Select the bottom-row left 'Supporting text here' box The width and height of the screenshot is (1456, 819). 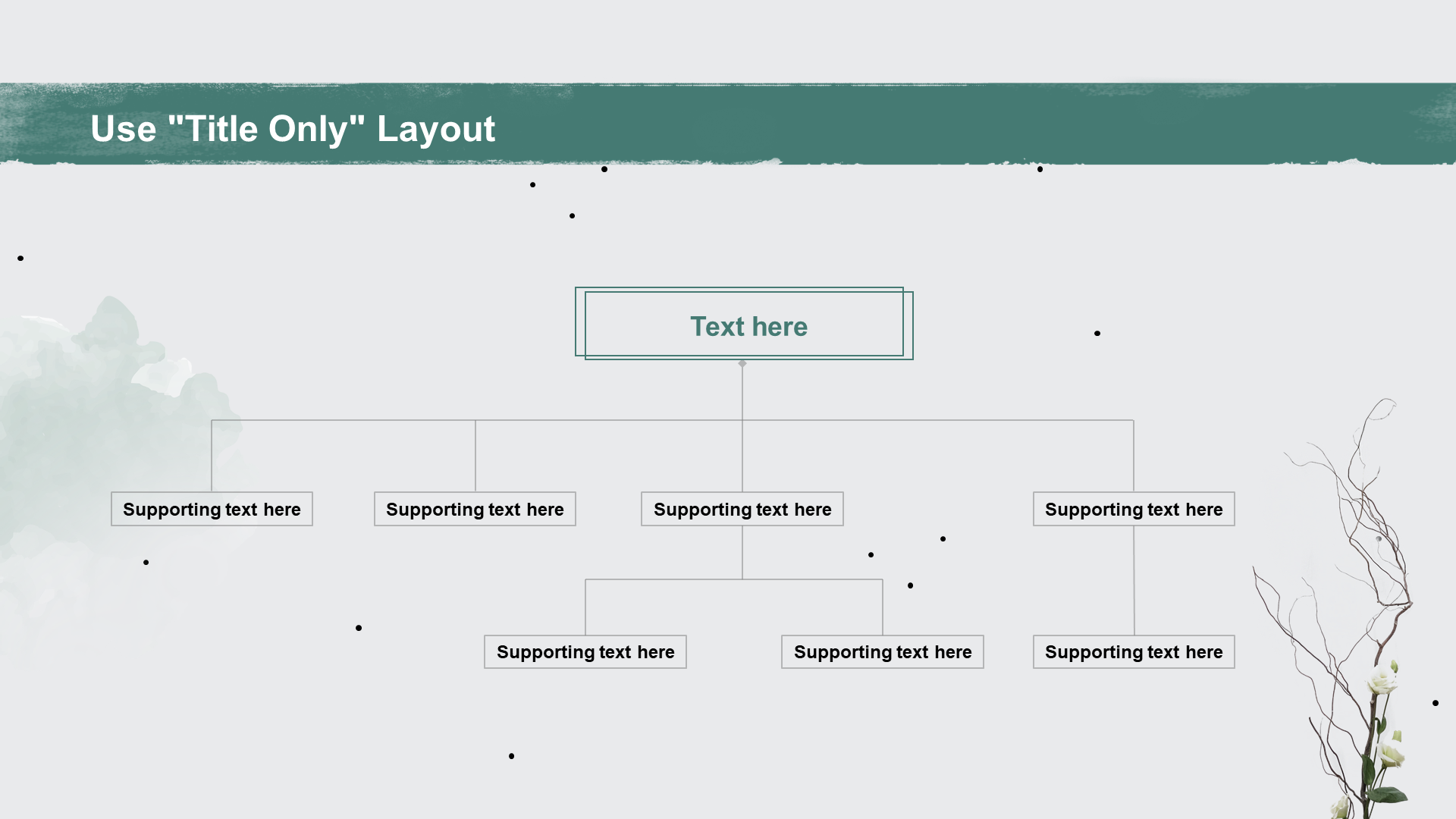[x=585, y=652]
